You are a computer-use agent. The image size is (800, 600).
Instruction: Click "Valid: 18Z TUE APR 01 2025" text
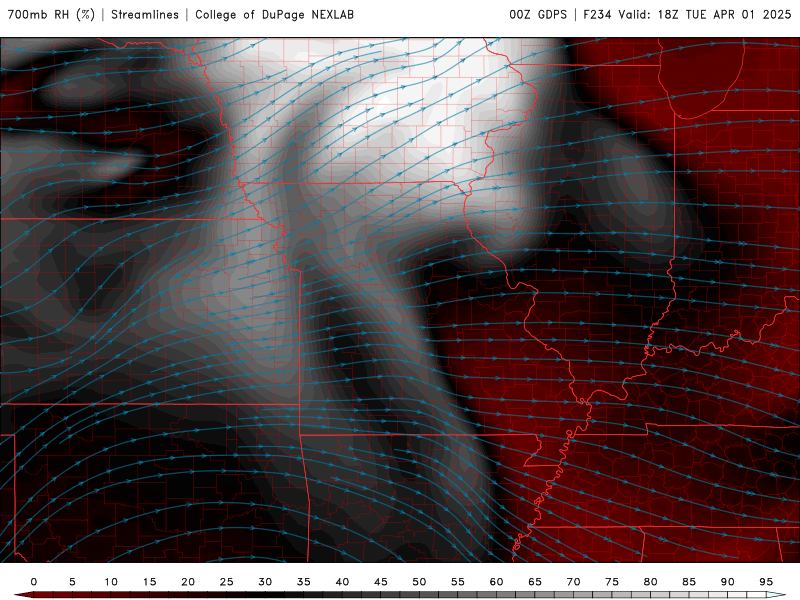point(705,15)
